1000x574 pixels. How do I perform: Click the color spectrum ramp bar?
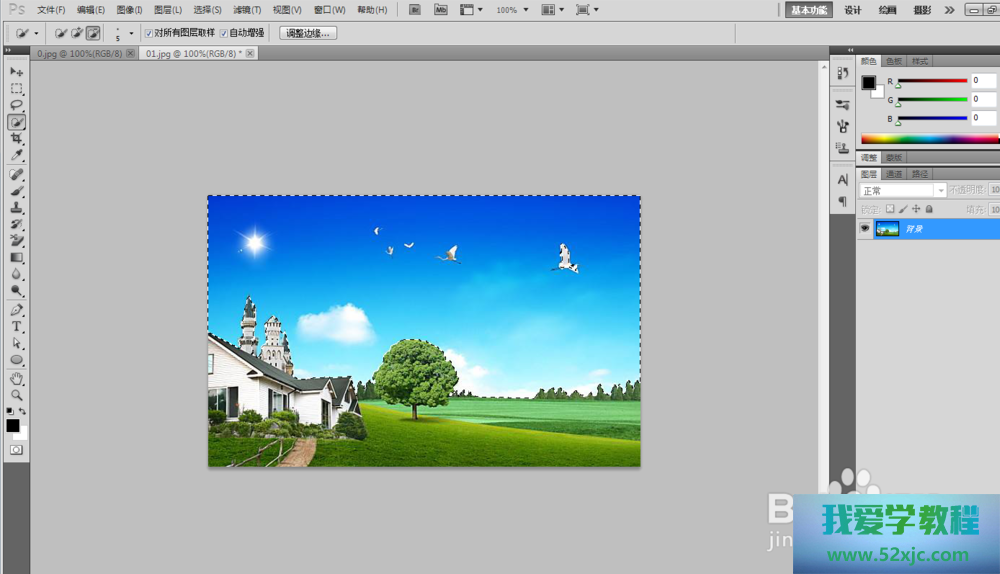pyautogui.click(x=929, y=139)
